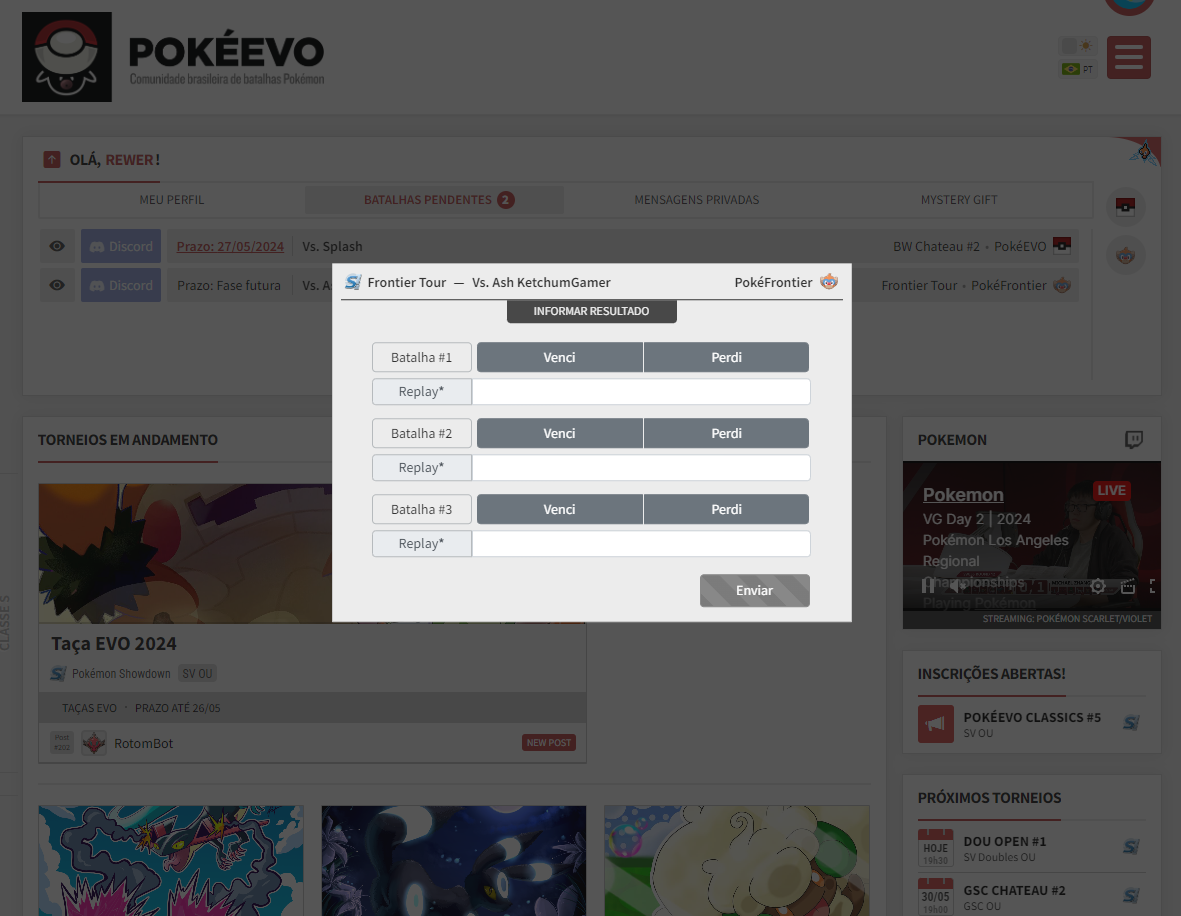Mark Batalha #3 as Venci

[560, 510]
